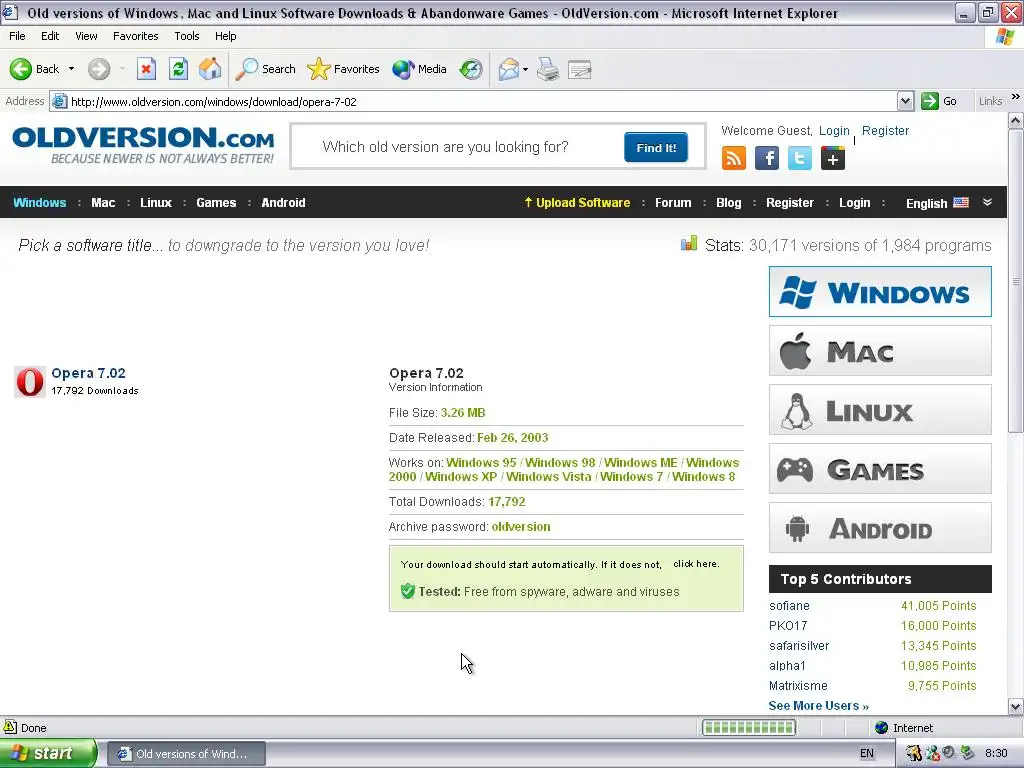Click the page scrollbar up arrow

(1016, 120)
